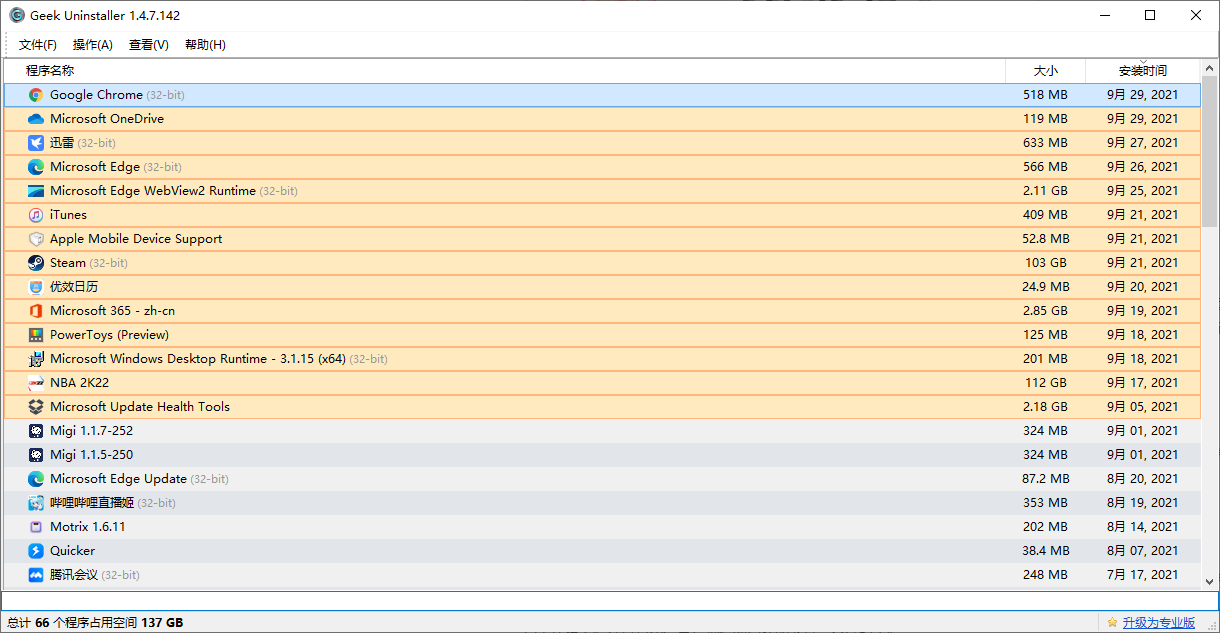The height and width of the screenshot is (633, 1220).
Task: Select the Microsoft OneDrive entry name
Action: point(107,119)
